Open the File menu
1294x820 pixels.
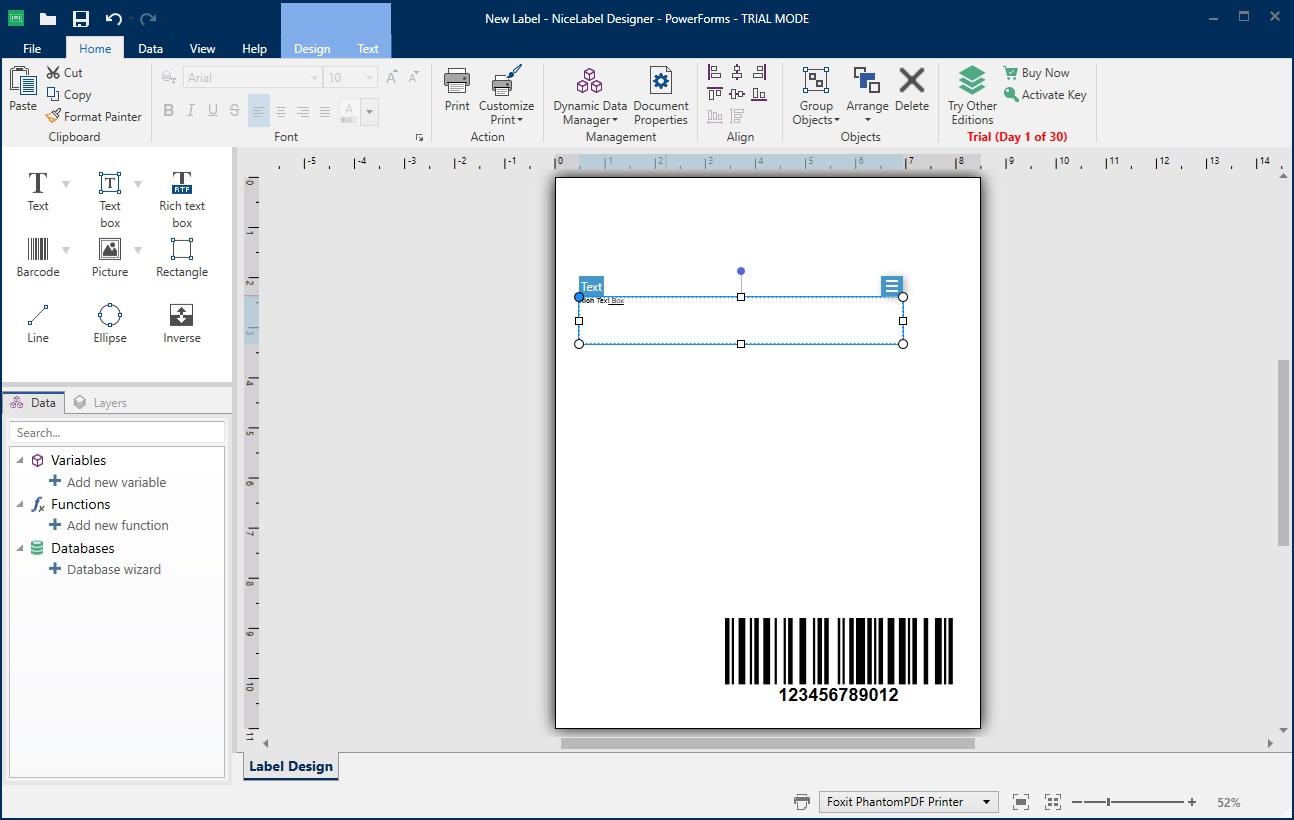[32, 48]
